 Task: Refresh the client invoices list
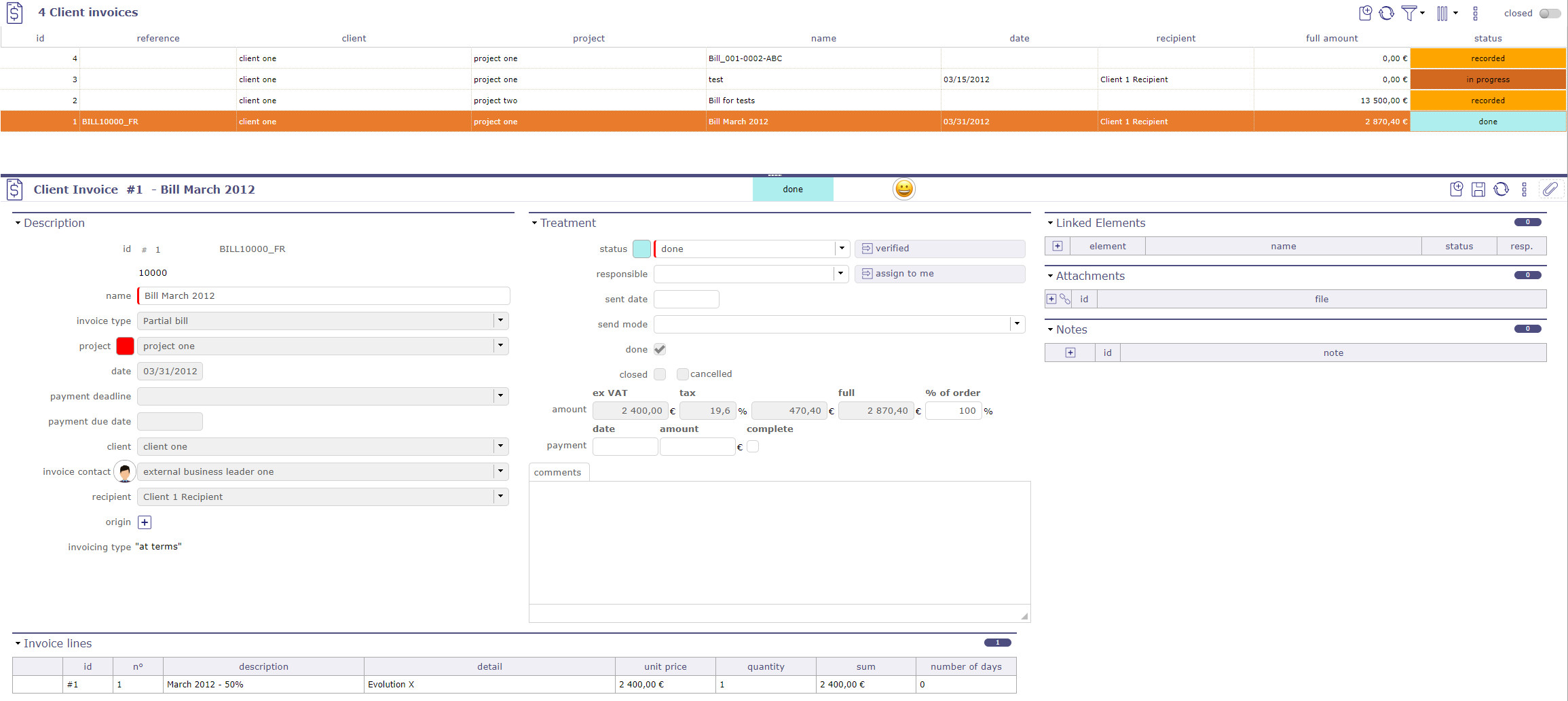click(1386, 13)
